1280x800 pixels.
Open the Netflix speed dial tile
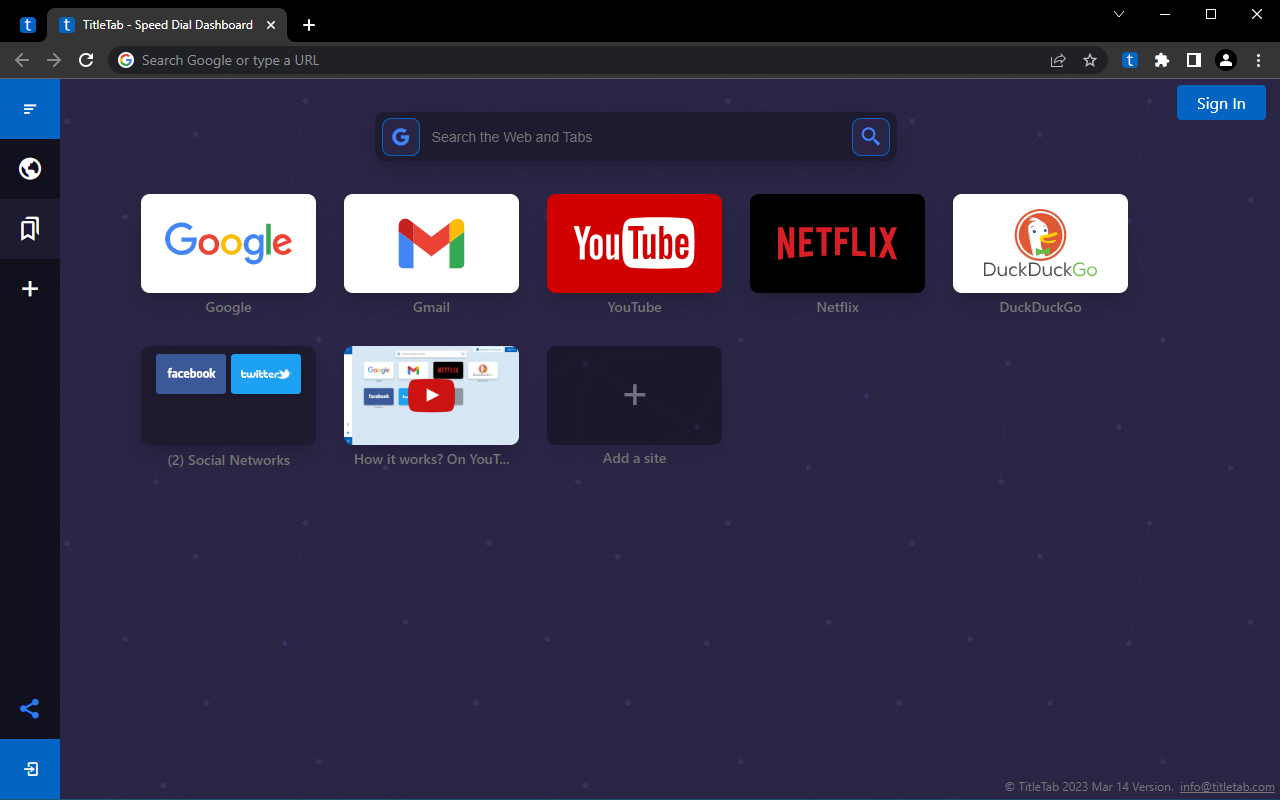(837, 243)
